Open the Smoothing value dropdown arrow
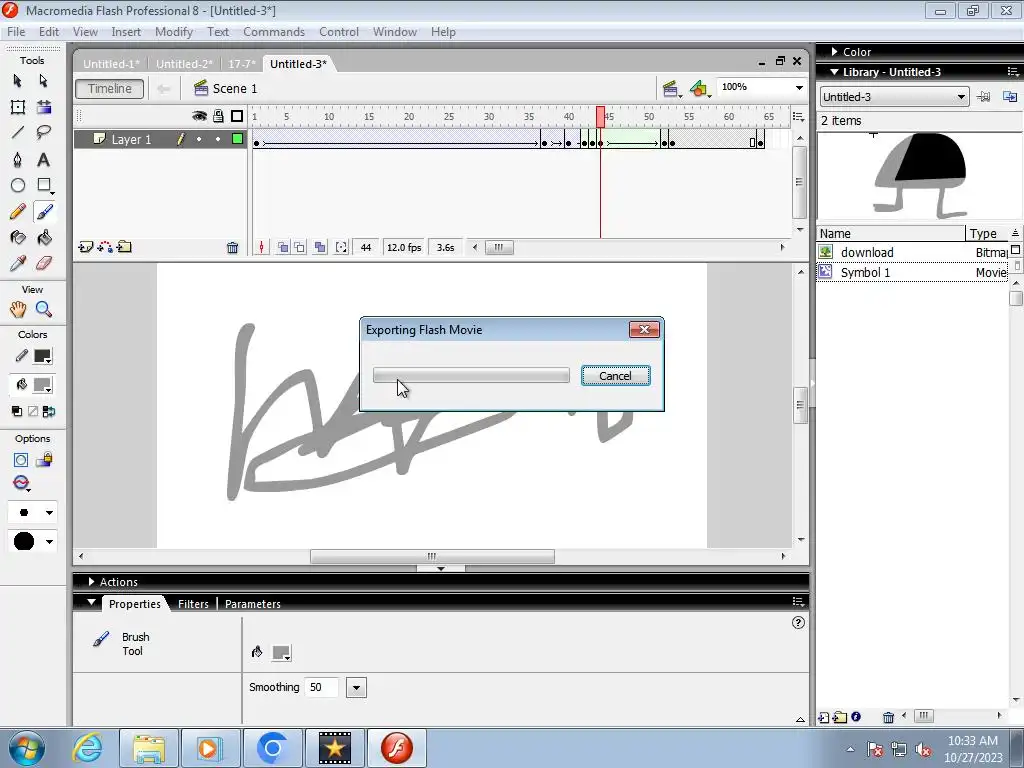 coord(356,687)
